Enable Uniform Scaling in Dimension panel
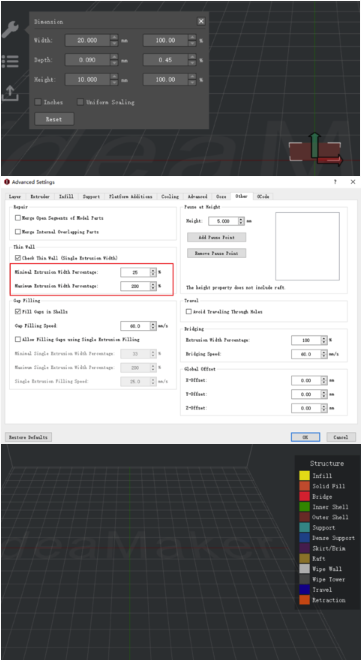This screenshot has height=660, width=361. pyautogui.click(x=80, y=102)
